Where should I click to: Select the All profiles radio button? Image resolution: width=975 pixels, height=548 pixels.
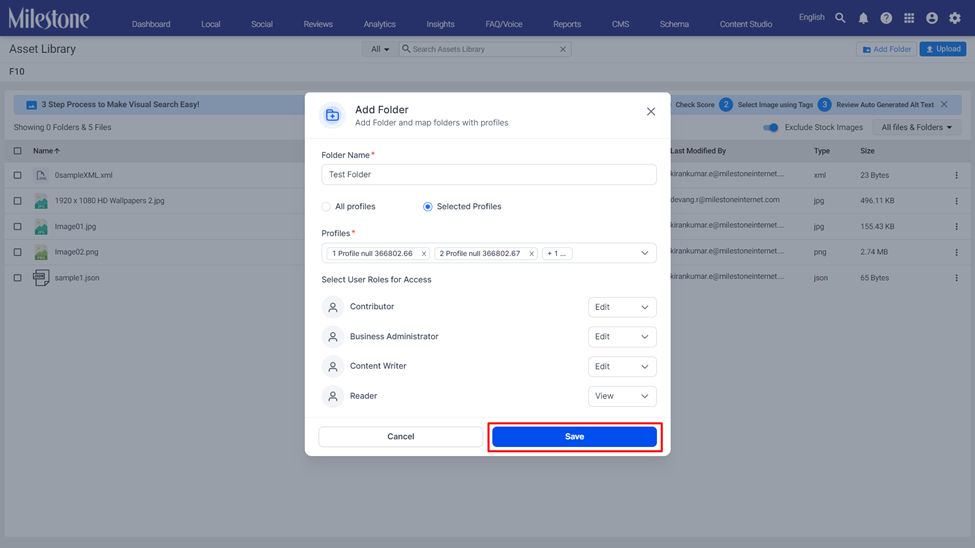[x=326, y=207]
